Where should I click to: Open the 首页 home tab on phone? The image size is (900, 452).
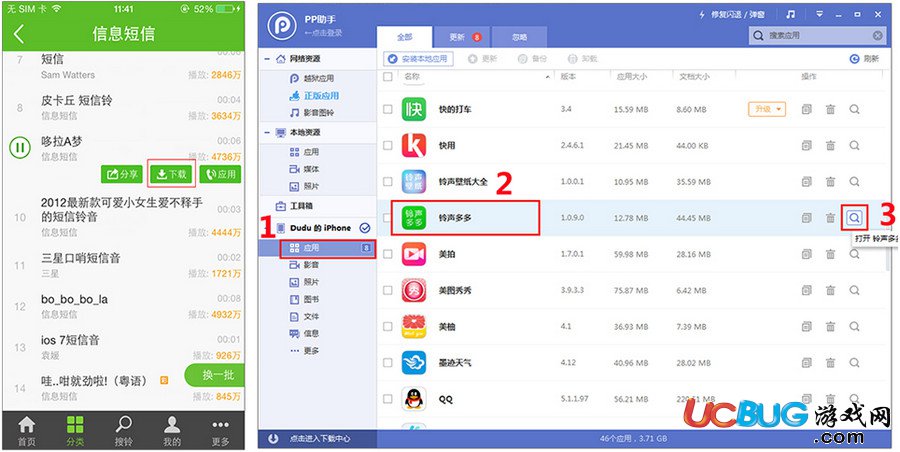(26, 431)
